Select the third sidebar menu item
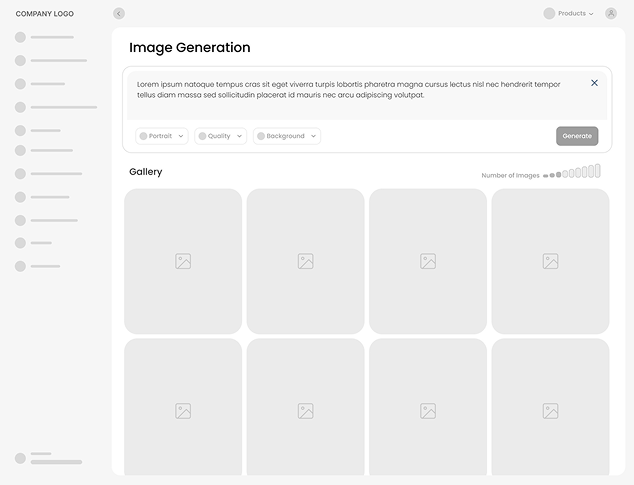The image size is (634, 485). 48,84
